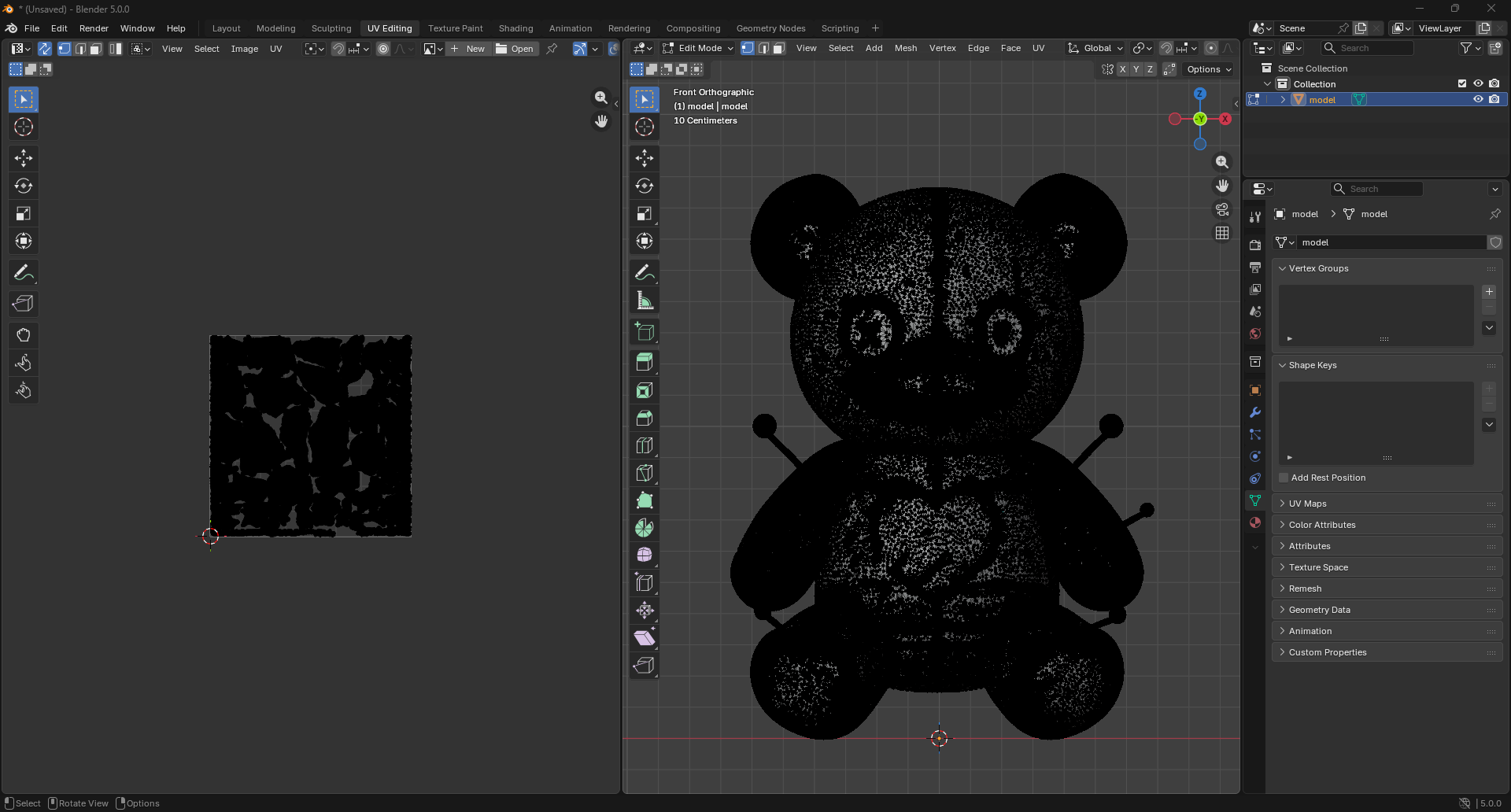Screen dimensions: 1511x812
Task: Open the Mesh menu in 3D viewport
Action: [905, 48]
